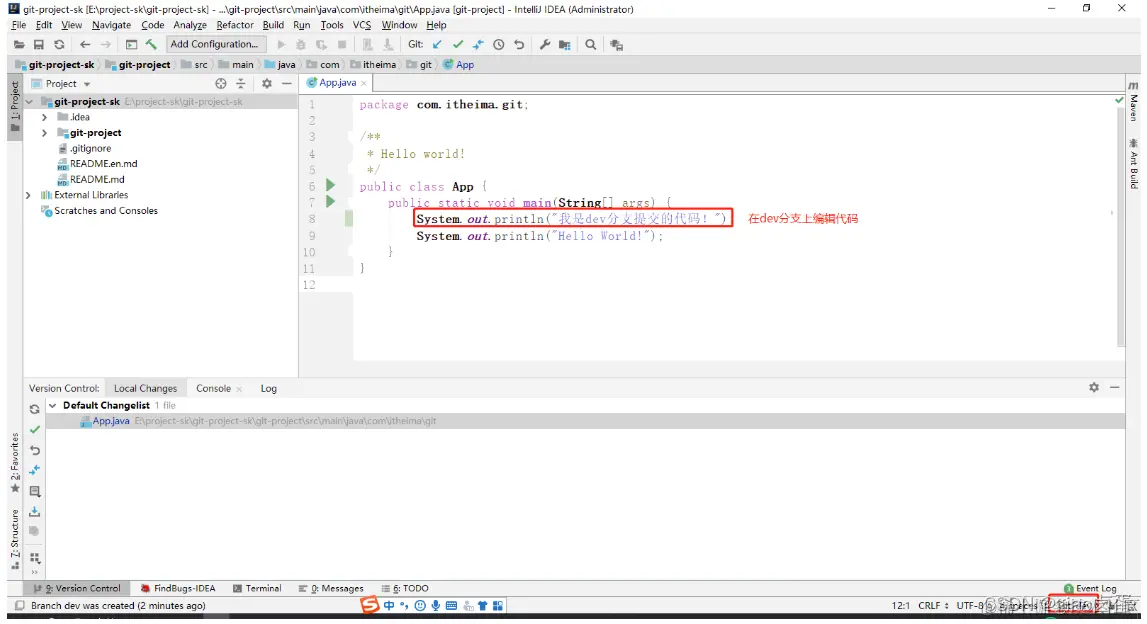Open the Event Log
This screenshot has height=624, width=1147.
point(1090,588)
